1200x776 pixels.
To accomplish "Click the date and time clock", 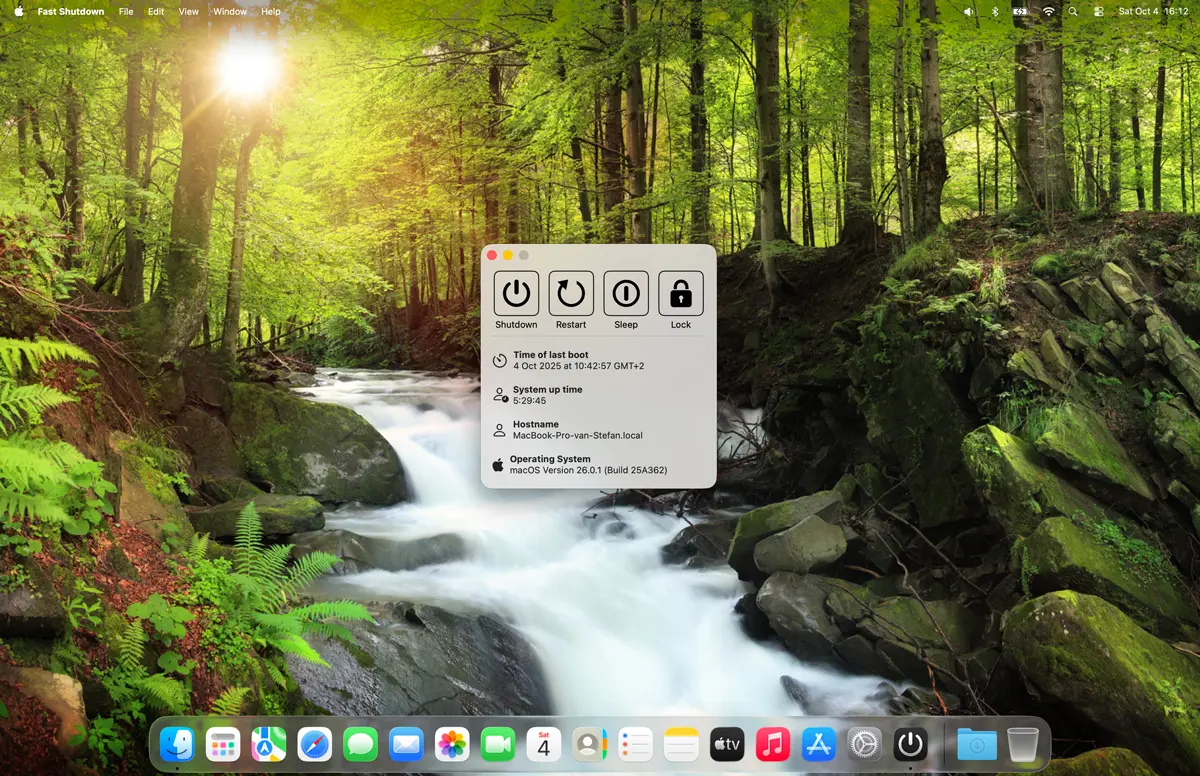I will click(1153, 11).
